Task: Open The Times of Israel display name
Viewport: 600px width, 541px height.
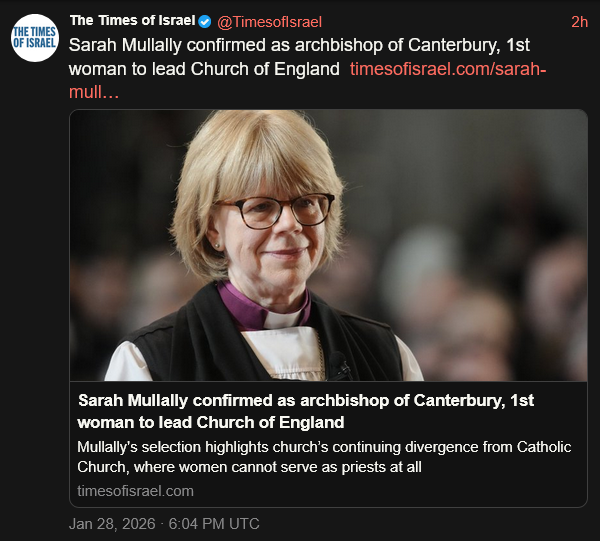Action: pos(133,22)
